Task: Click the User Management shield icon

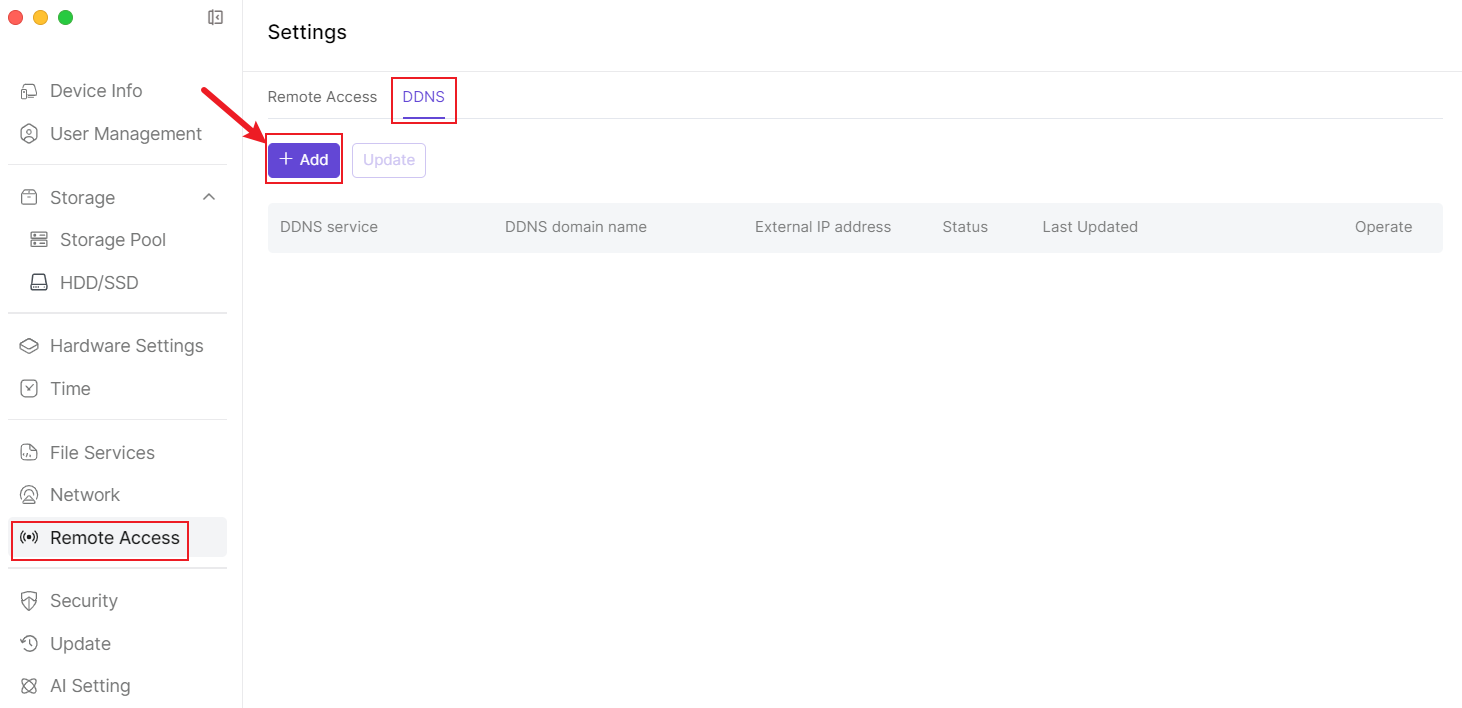Action: tap(30, 134)
